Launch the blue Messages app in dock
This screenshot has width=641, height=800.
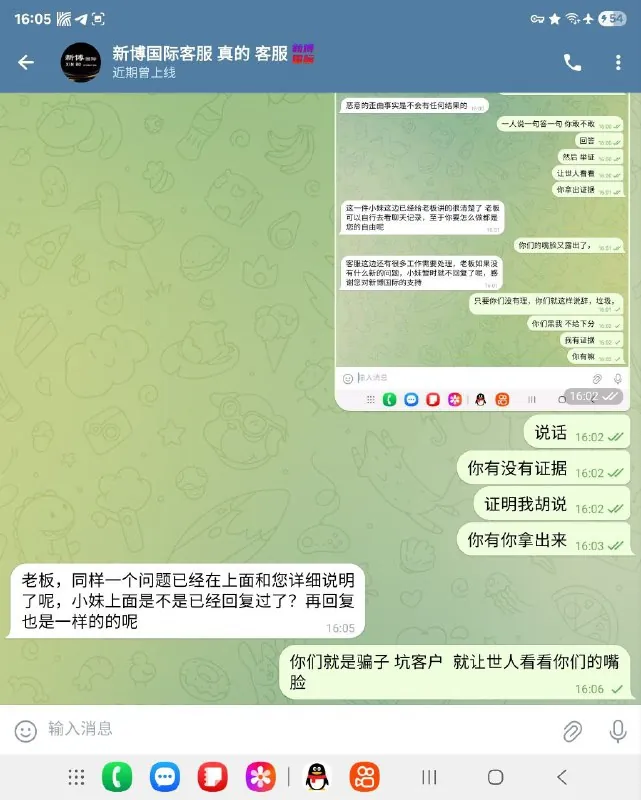point(164,777)
